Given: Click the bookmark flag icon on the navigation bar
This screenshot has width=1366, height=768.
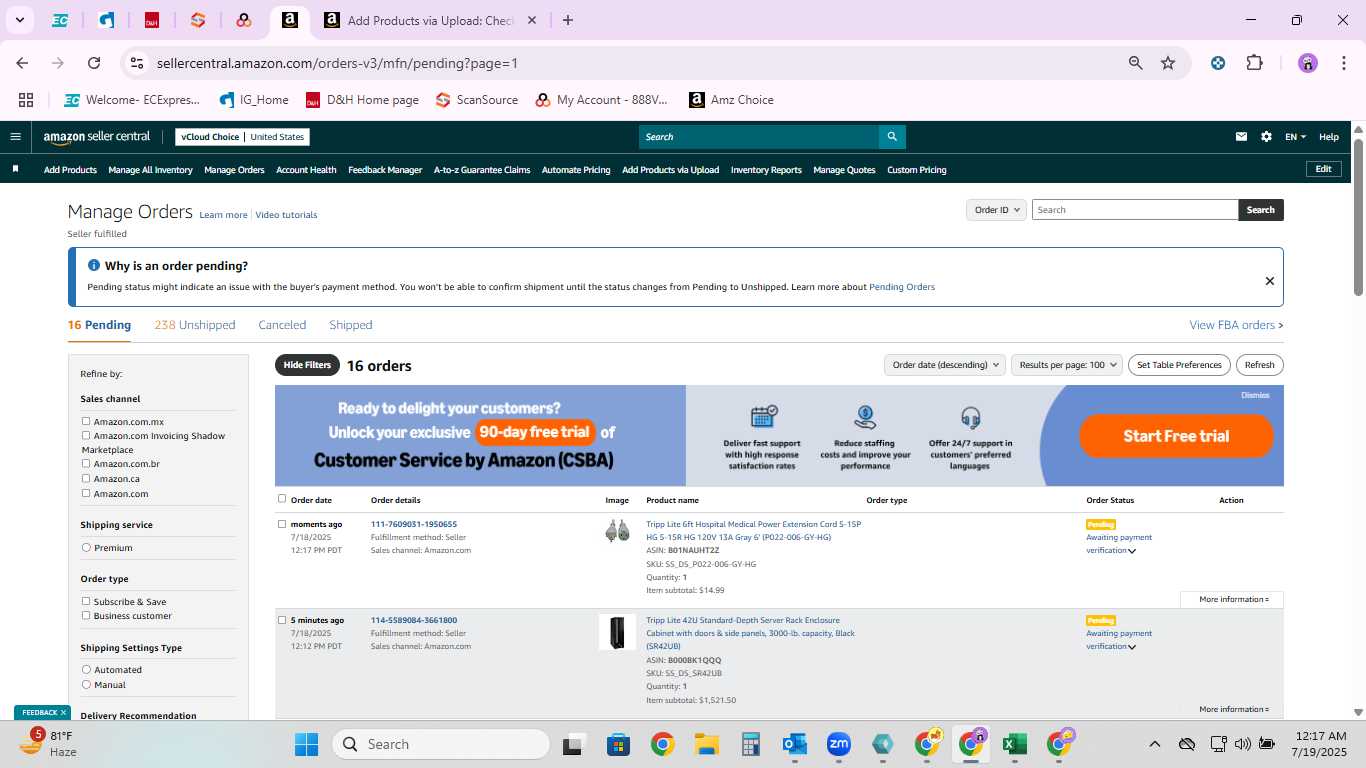Looking at the screenshot, I should pos(15,169).
